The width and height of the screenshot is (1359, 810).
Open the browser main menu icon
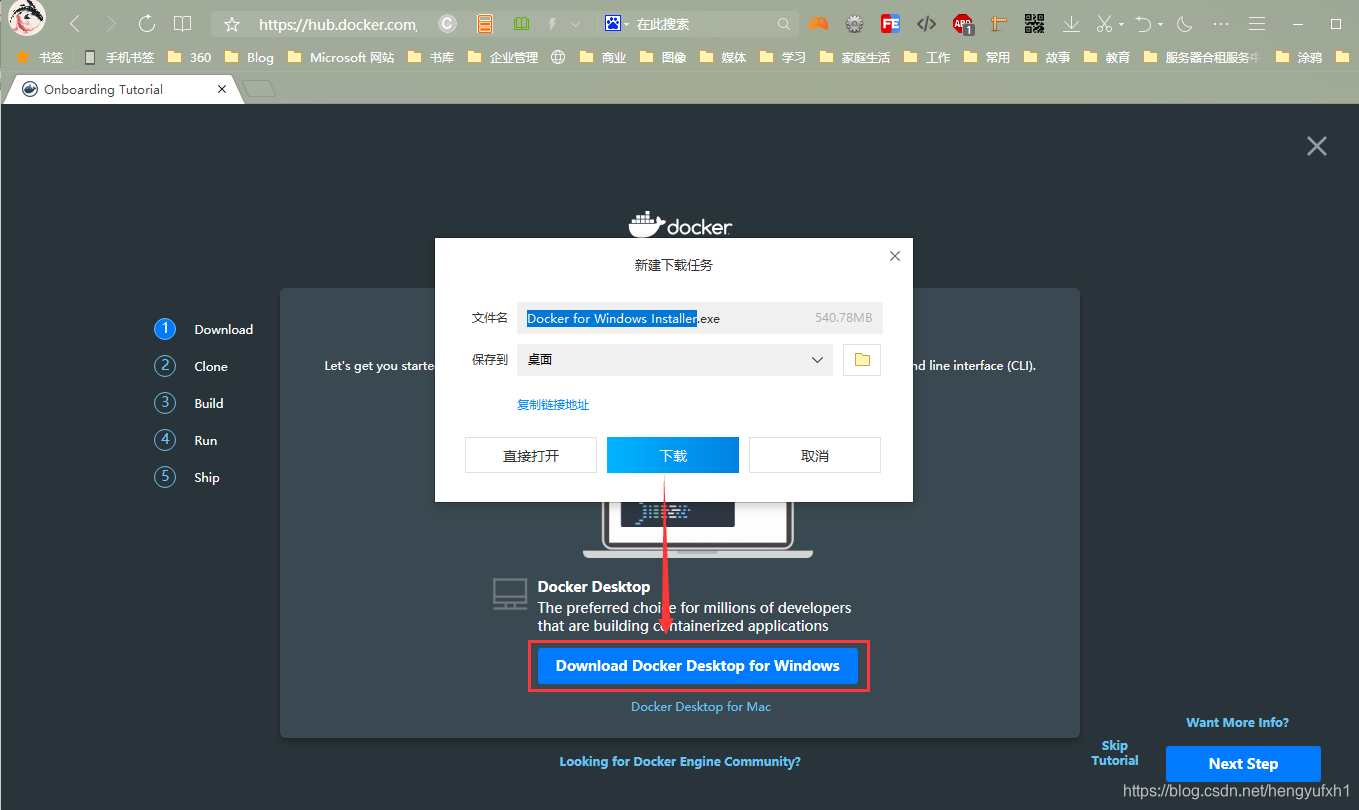click(x=1257, y=24)
